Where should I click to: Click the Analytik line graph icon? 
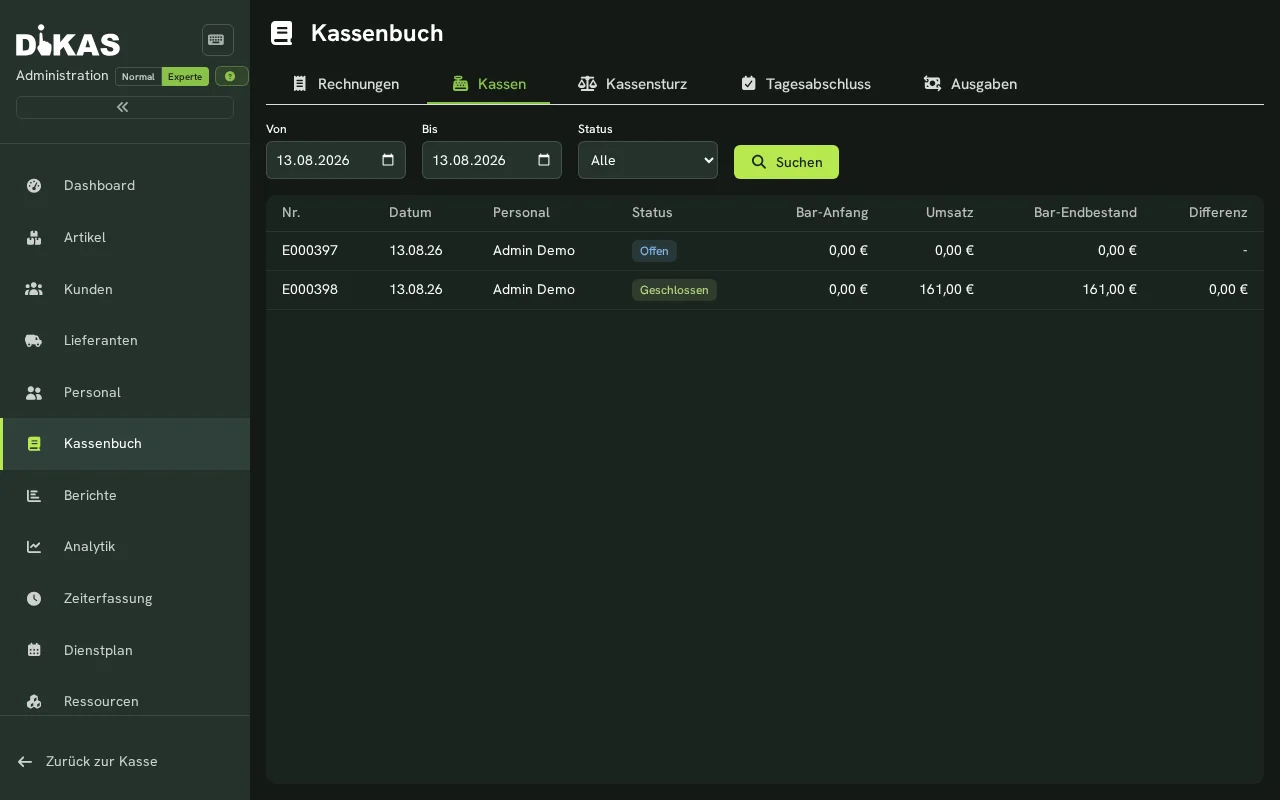coord(34,546)
